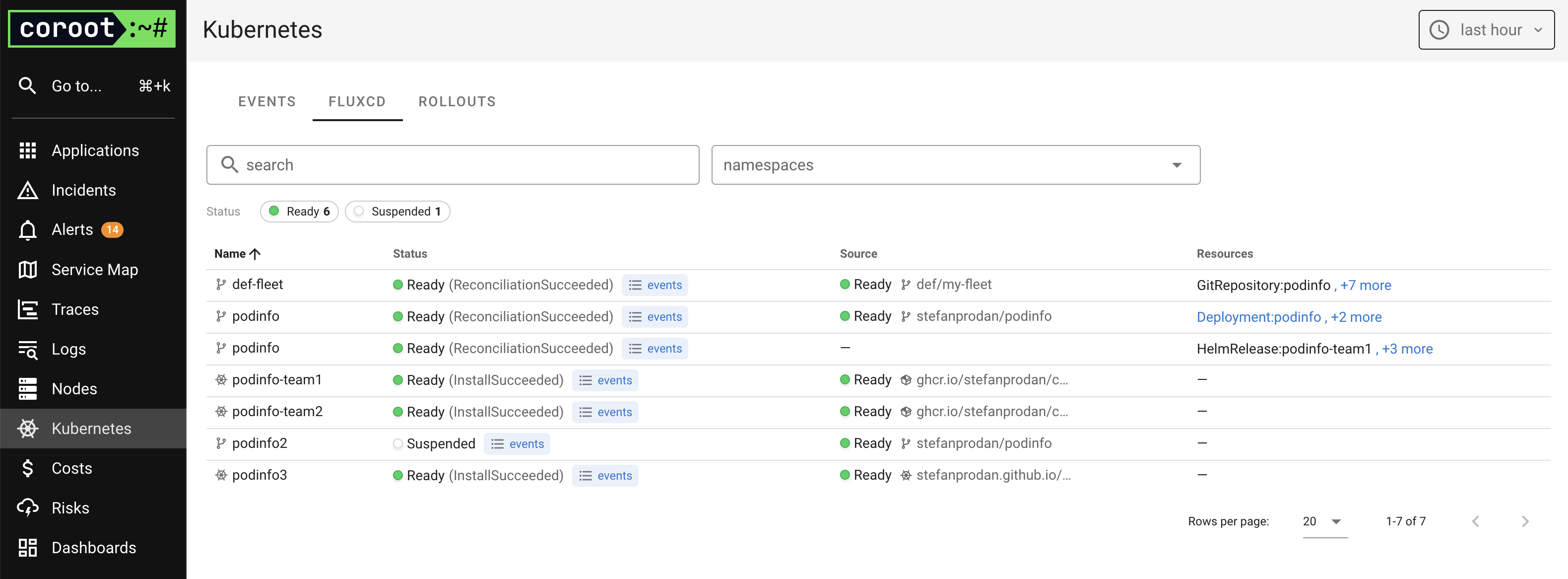Go to next page of results
Screen dimensions: 1568x579
click(1525, 521)
